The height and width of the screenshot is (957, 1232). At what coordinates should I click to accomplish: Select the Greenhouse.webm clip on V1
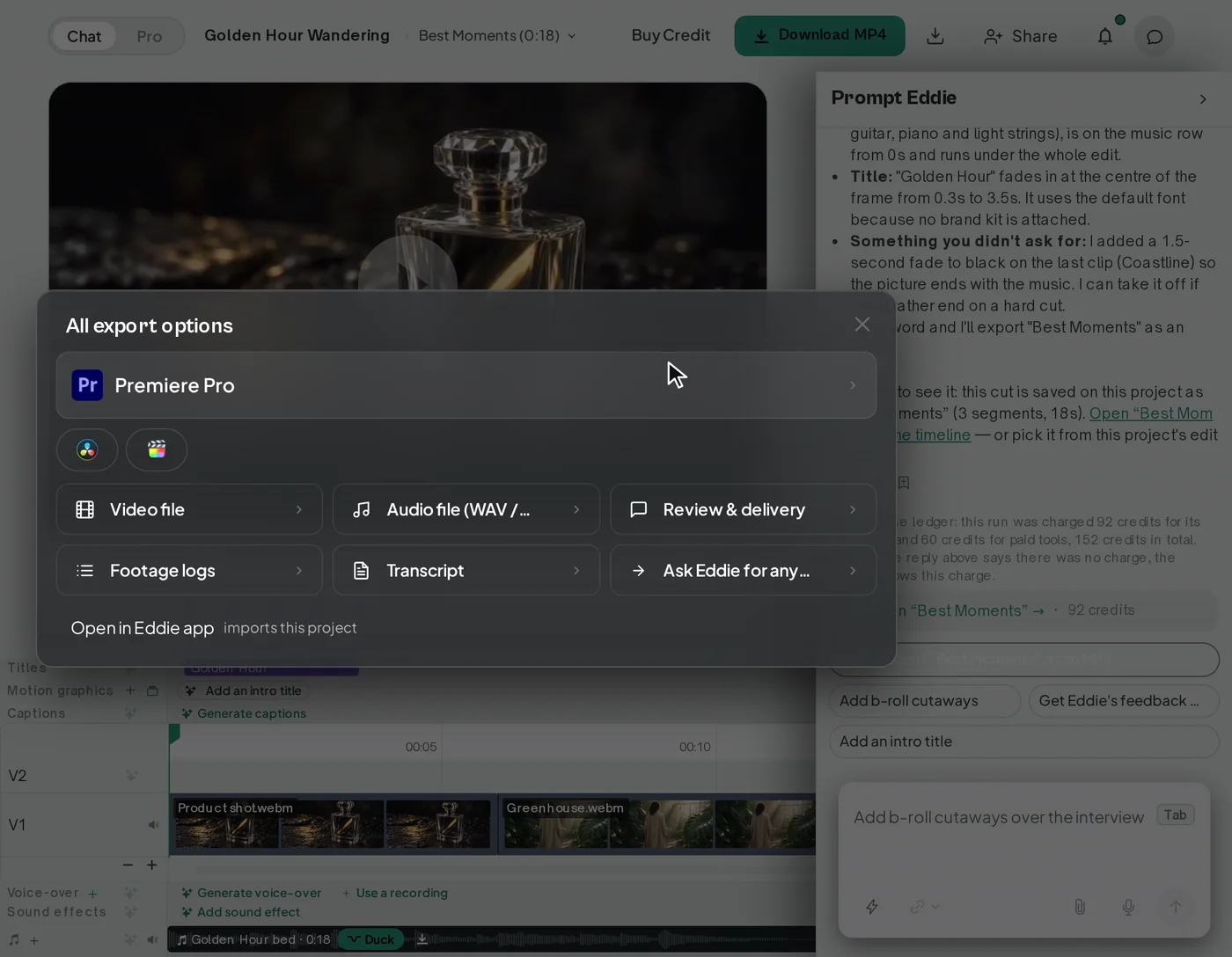(x=657, y=824)
